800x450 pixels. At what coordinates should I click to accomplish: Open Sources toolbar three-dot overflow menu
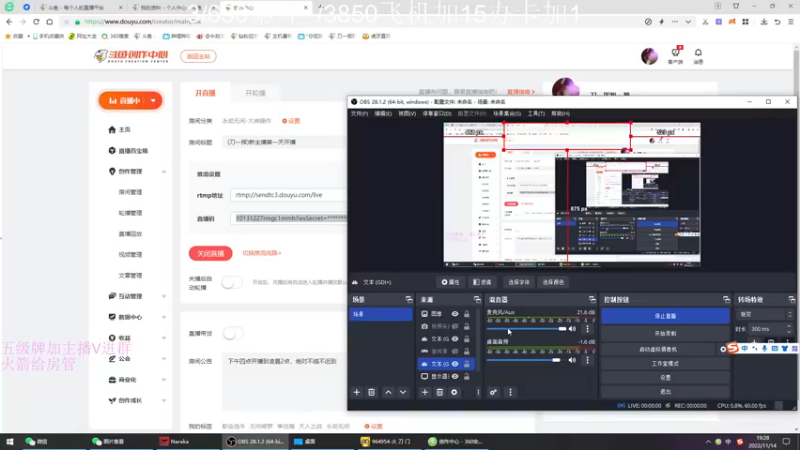pyautogui.click(x=478, y=392)
